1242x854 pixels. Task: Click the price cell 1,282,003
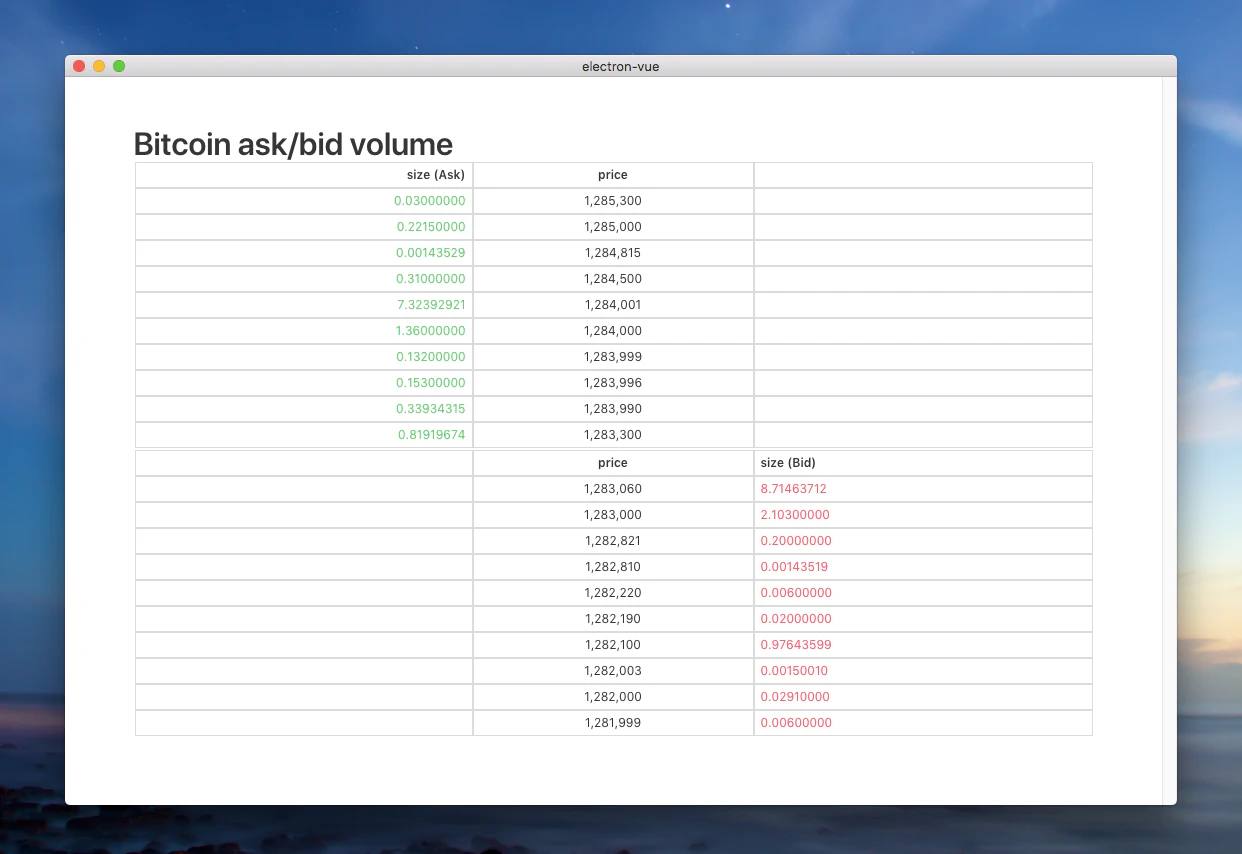click(x=613, y=671)
